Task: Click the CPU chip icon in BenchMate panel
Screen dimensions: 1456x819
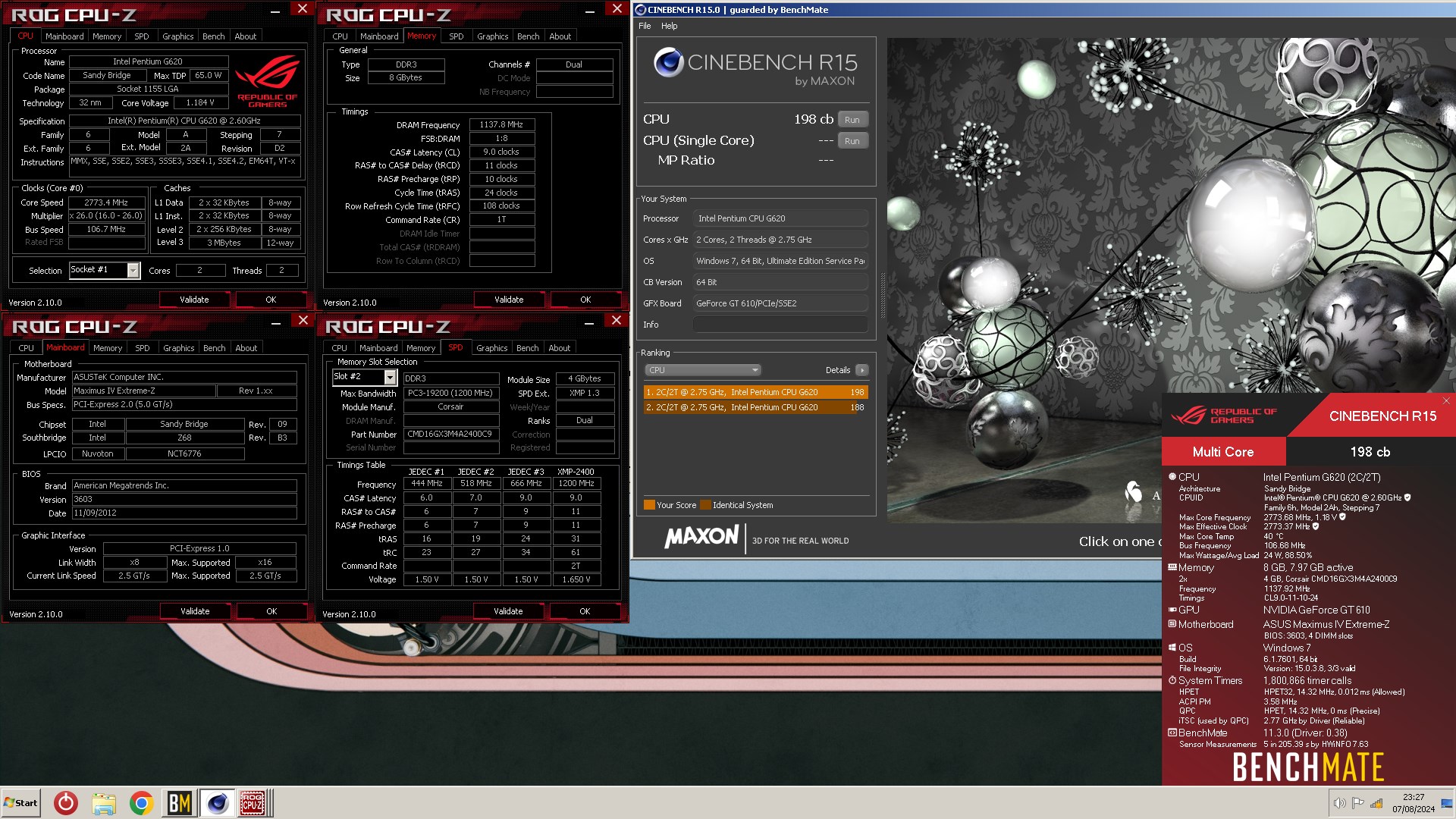Action: coord(1172,477)
